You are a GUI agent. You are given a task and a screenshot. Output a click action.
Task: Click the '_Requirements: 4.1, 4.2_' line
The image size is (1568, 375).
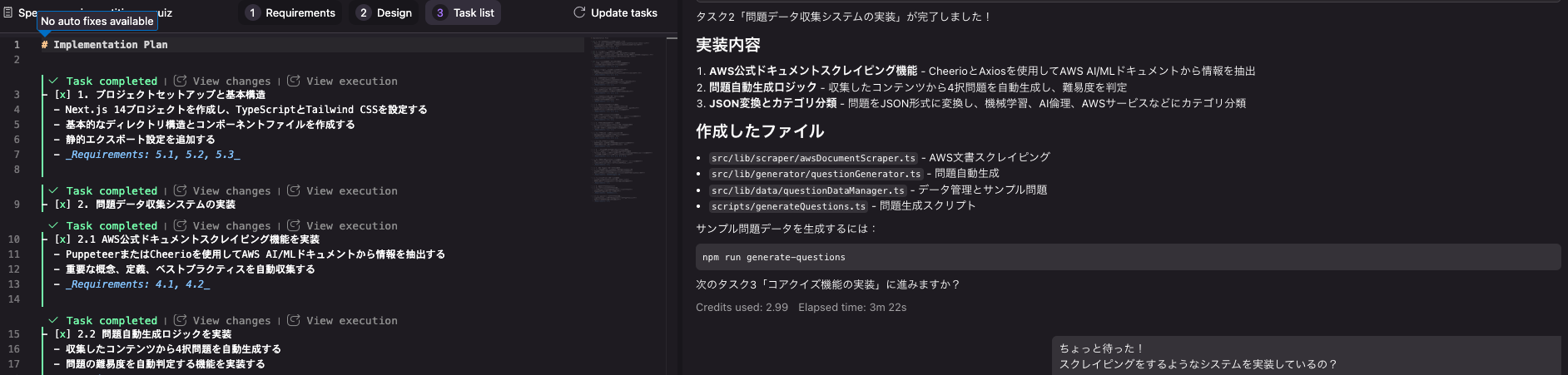[131, 284]
